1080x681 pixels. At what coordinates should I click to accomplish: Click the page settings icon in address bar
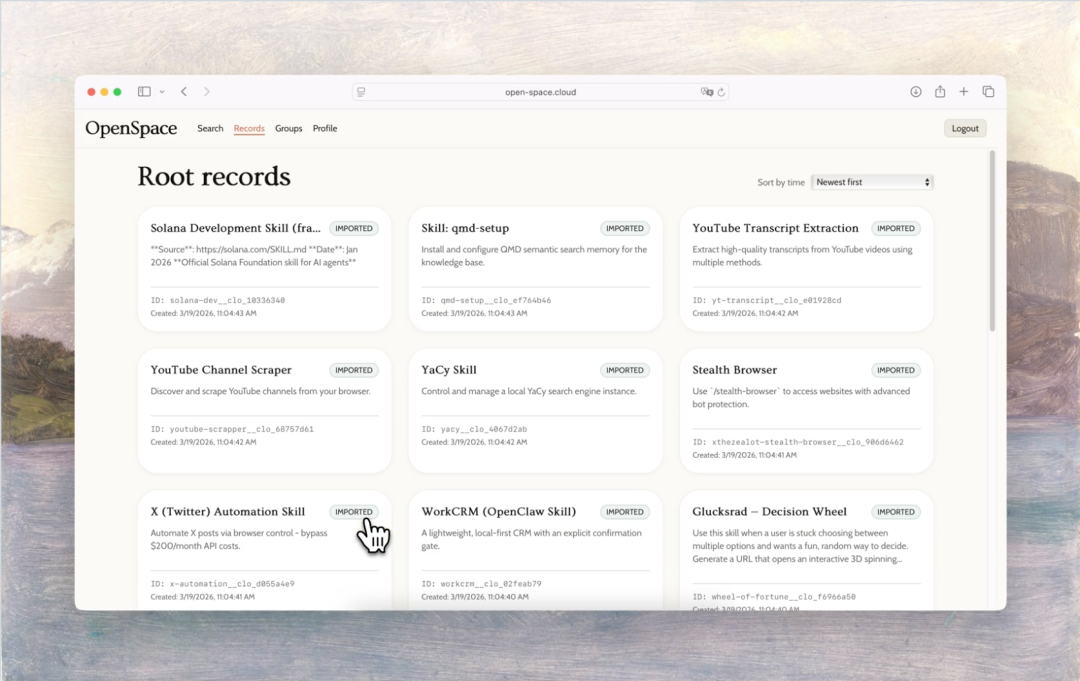tap(361, 92)
